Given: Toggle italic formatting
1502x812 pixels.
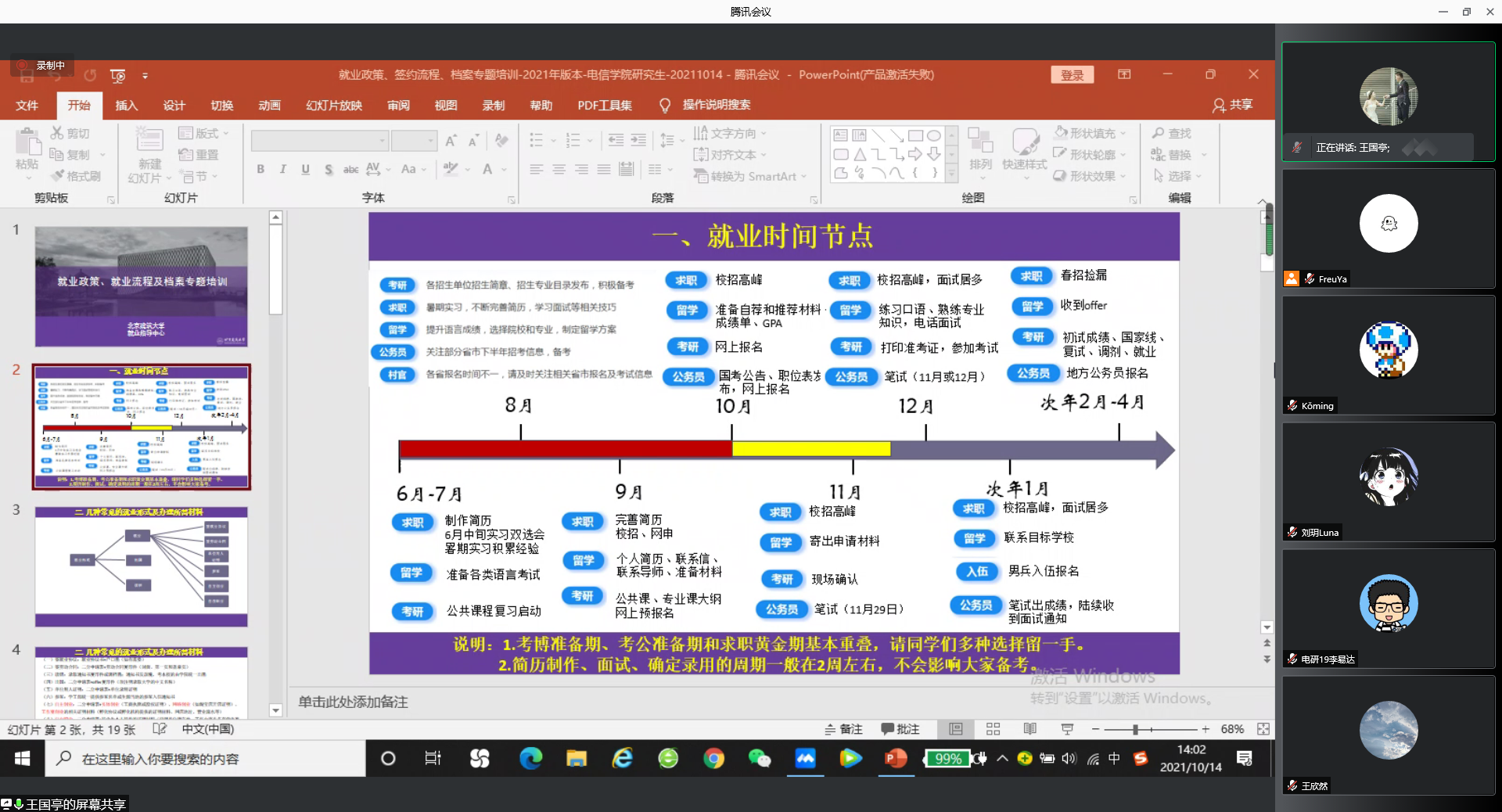Looking at the screenshot, I should (282, 169).
